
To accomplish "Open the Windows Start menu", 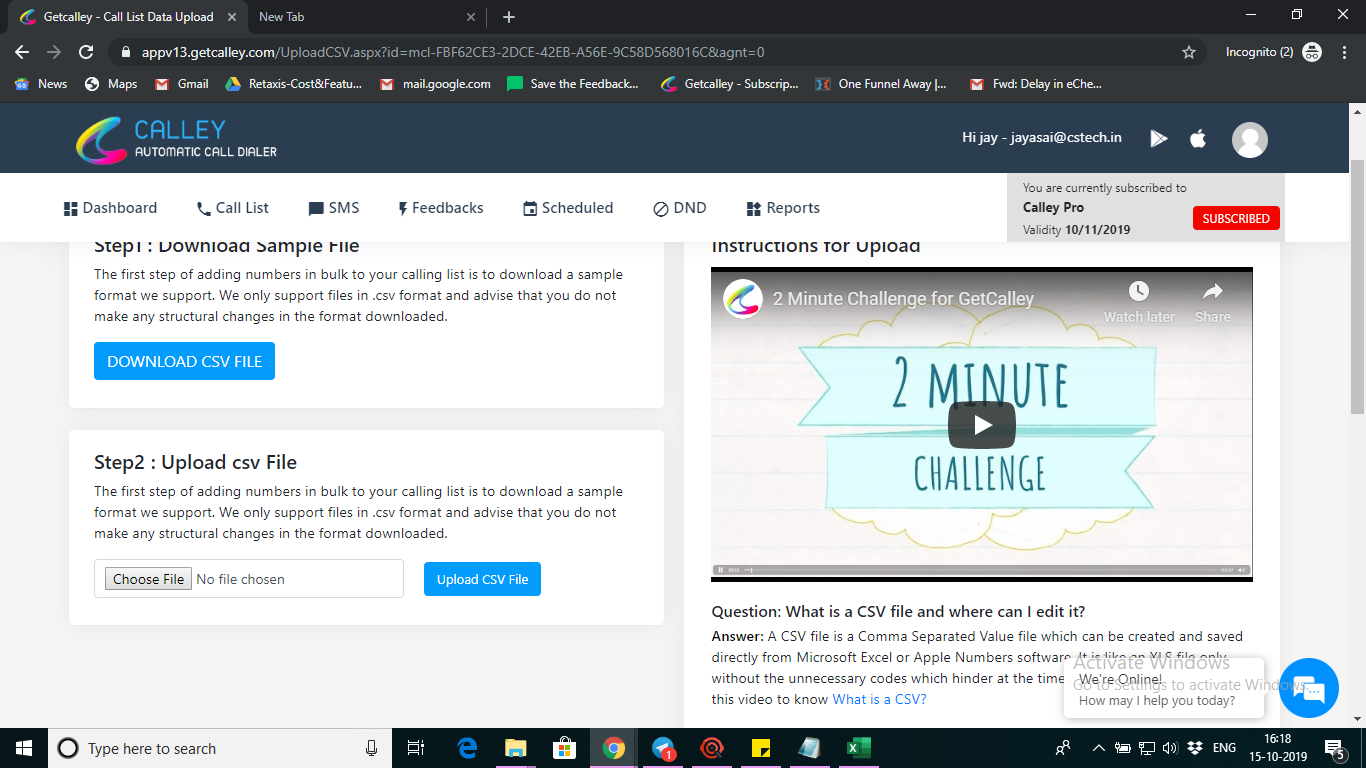I will (23, 748).
